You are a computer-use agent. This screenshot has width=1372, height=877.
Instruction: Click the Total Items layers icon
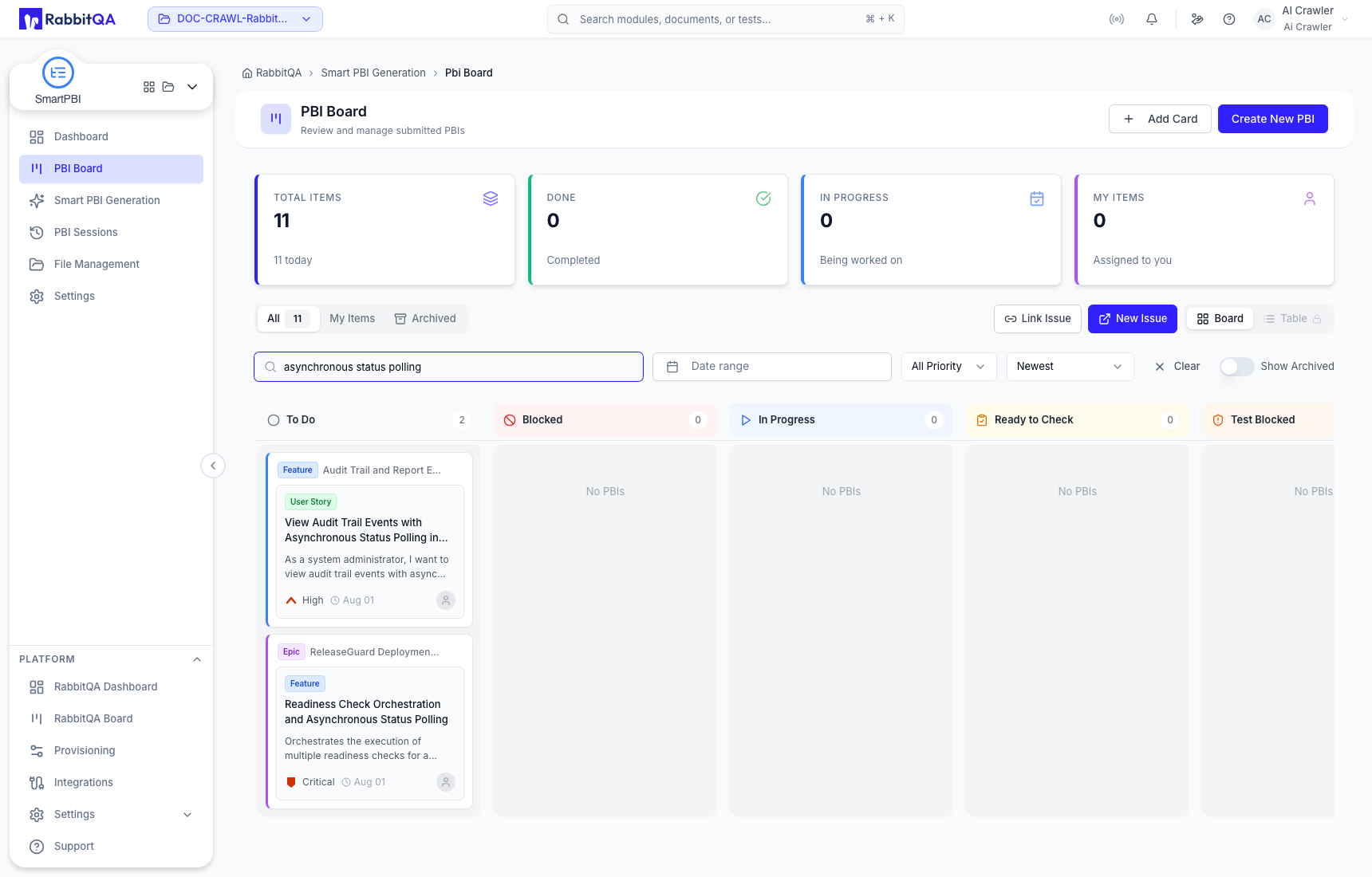(491, 199)
